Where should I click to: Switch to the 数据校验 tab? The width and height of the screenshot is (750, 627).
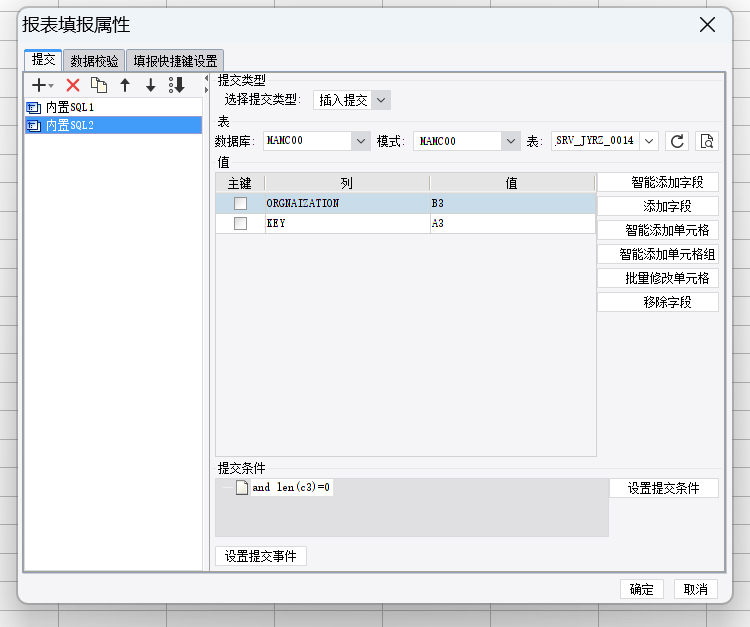click(94, 61)
